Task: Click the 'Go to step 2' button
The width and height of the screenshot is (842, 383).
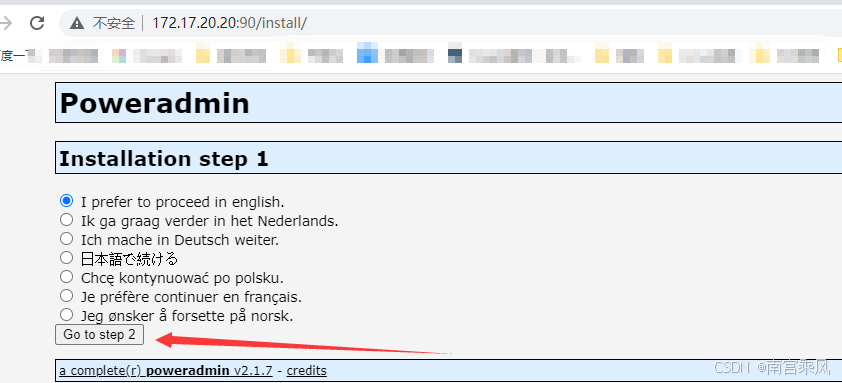Action: [x=99, y=335]
